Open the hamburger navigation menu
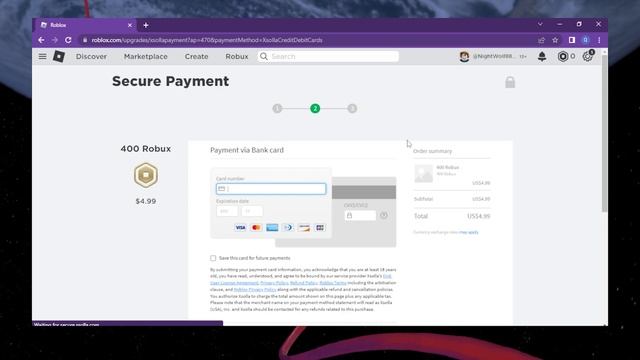This screenshot has height=360, width=640. click(x=42, y=56)
